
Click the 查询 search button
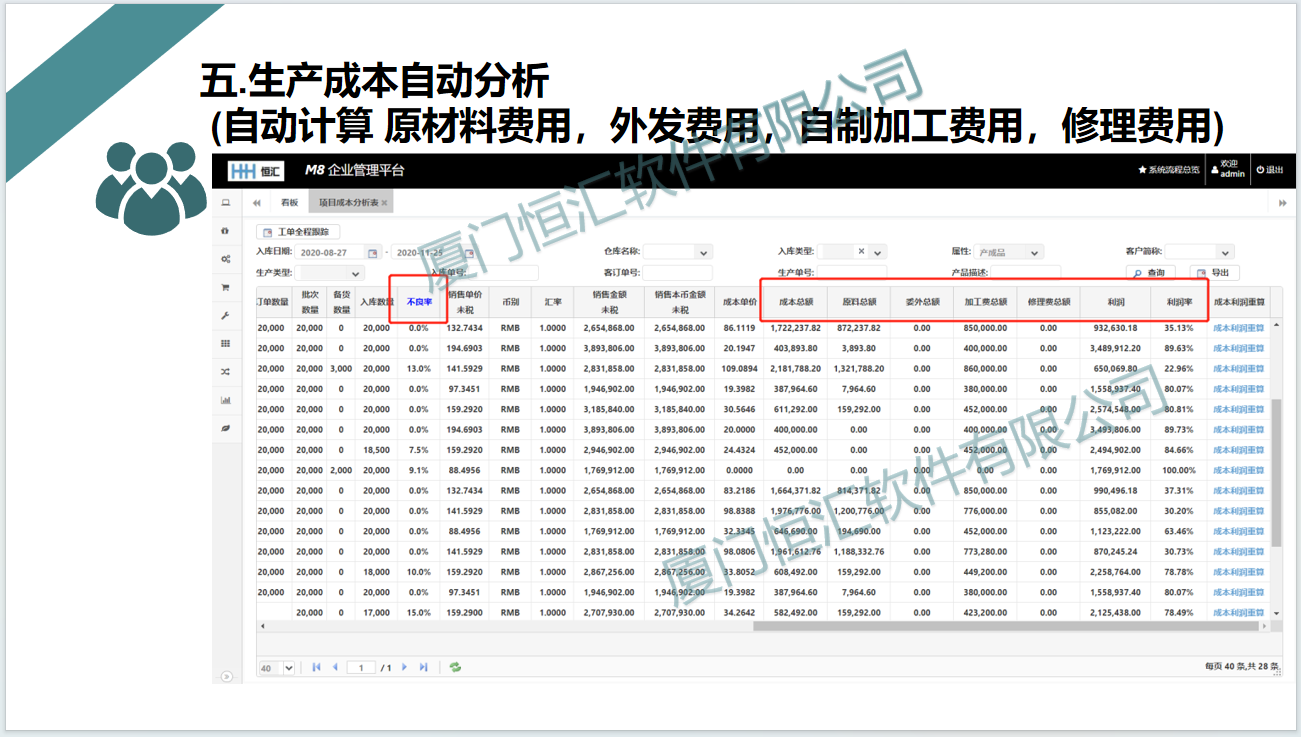(x=1150, y=273)
